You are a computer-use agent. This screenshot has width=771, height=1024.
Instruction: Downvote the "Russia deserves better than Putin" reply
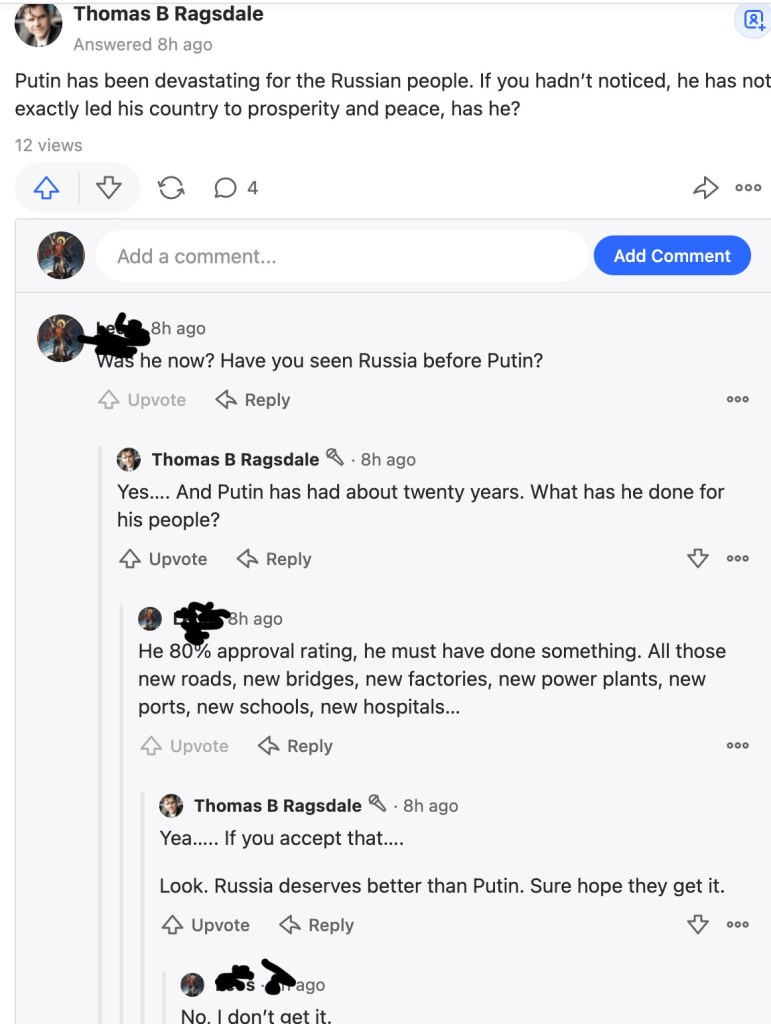(698, 925)
